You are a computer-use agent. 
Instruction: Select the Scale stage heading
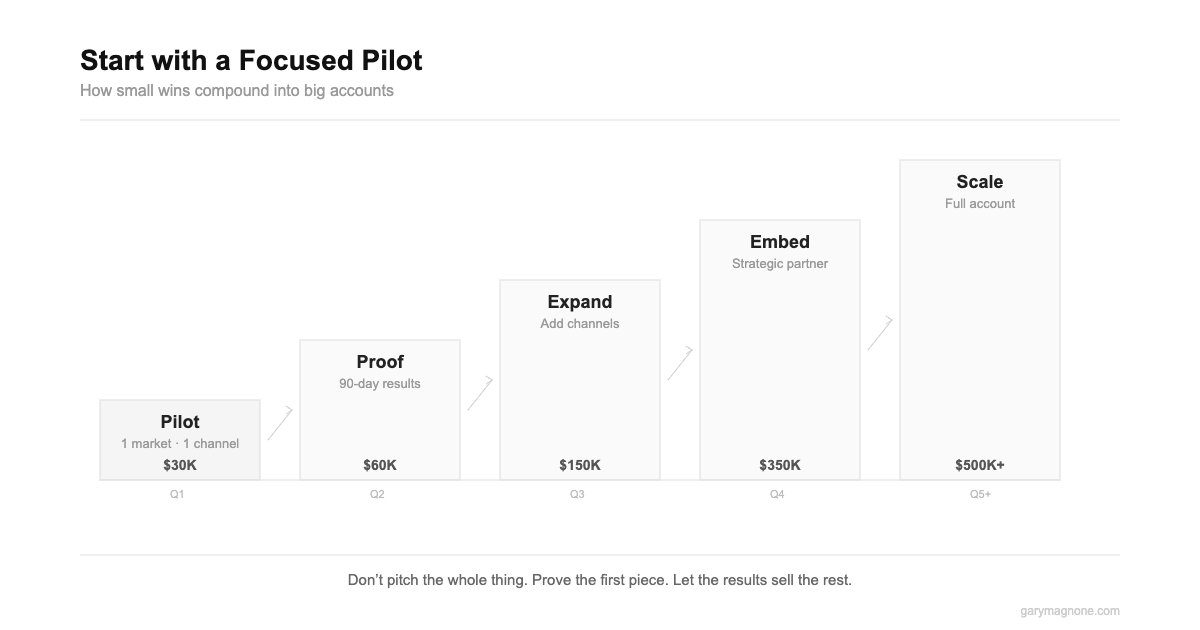click(980, 182)
